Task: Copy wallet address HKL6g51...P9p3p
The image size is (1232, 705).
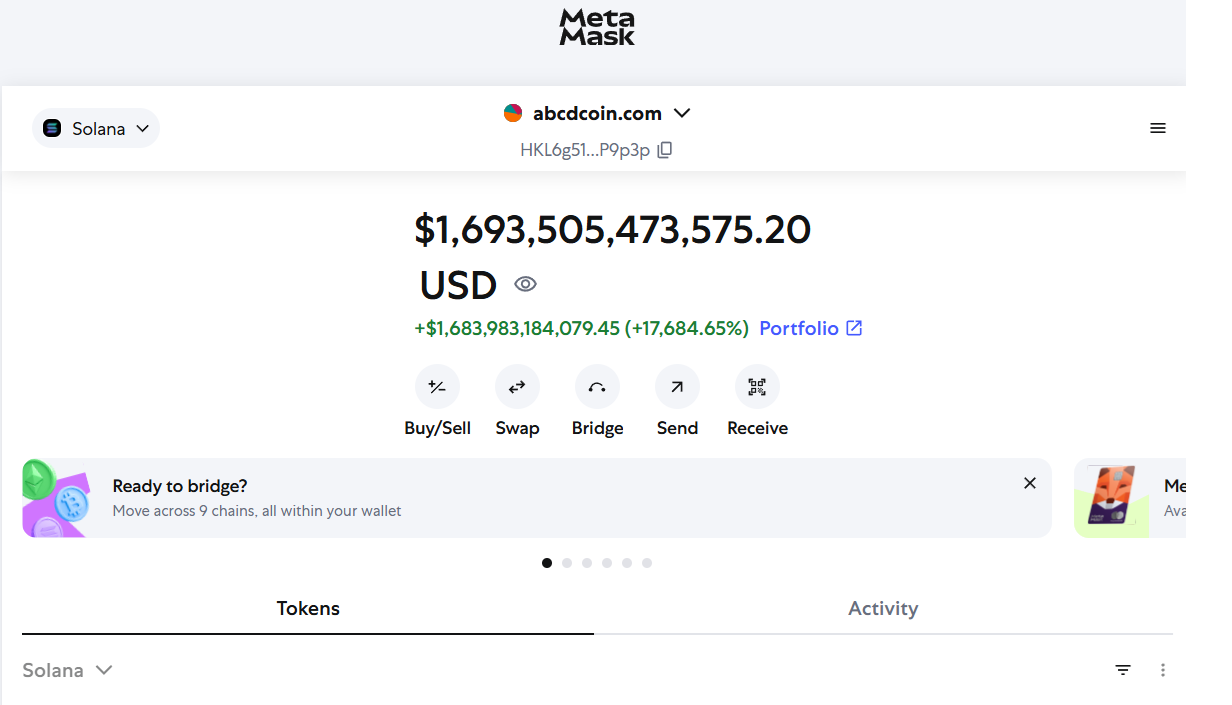Action: point(665,150)
